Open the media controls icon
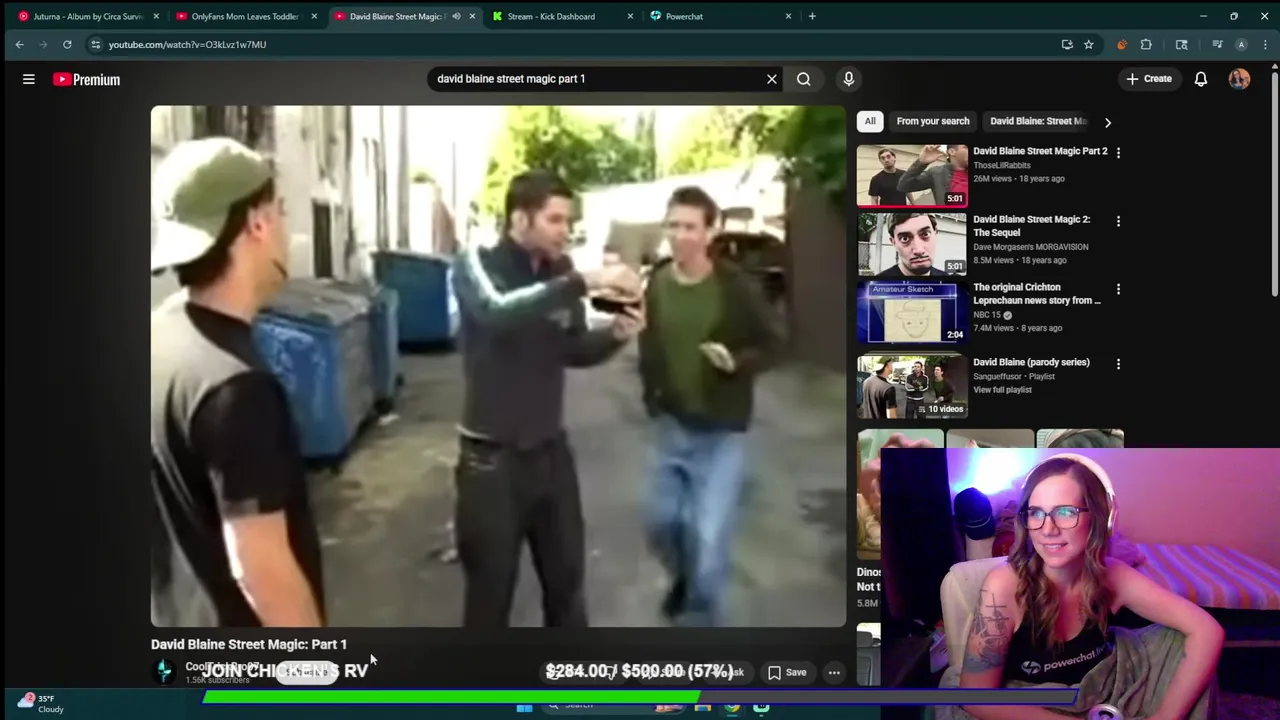The width and height of the screenshot is (1280, 720). (1217, 44)
